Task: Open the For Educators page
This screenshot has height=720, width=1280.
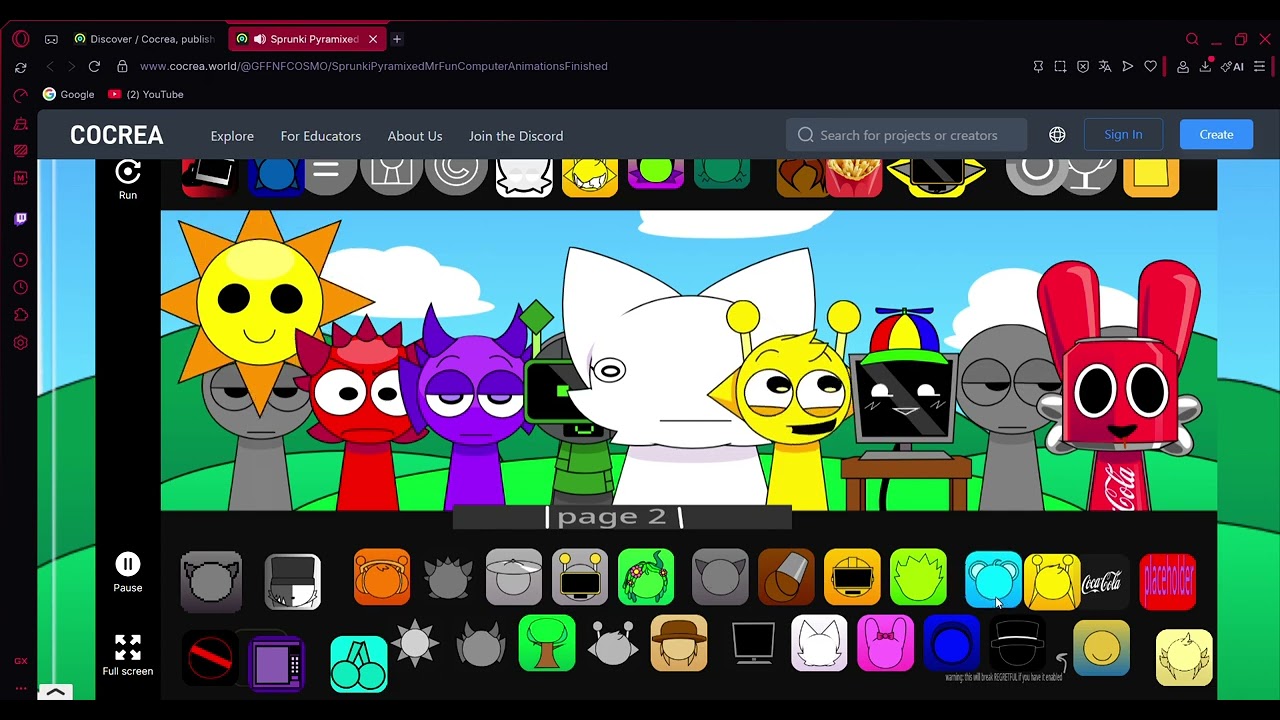Action: coord(320,136)
